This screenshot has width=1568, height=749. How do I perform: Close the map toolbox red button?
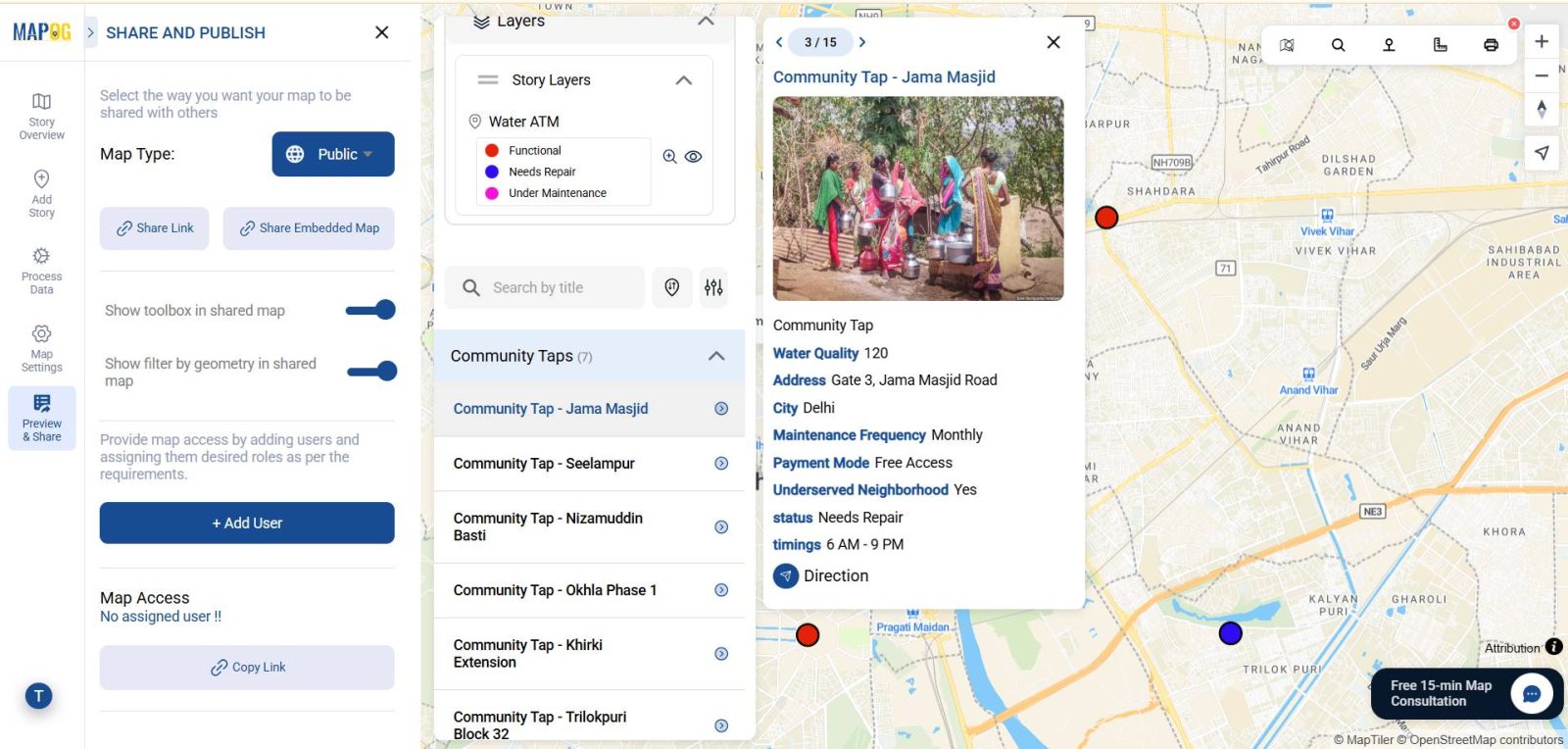coord(1514,24)
